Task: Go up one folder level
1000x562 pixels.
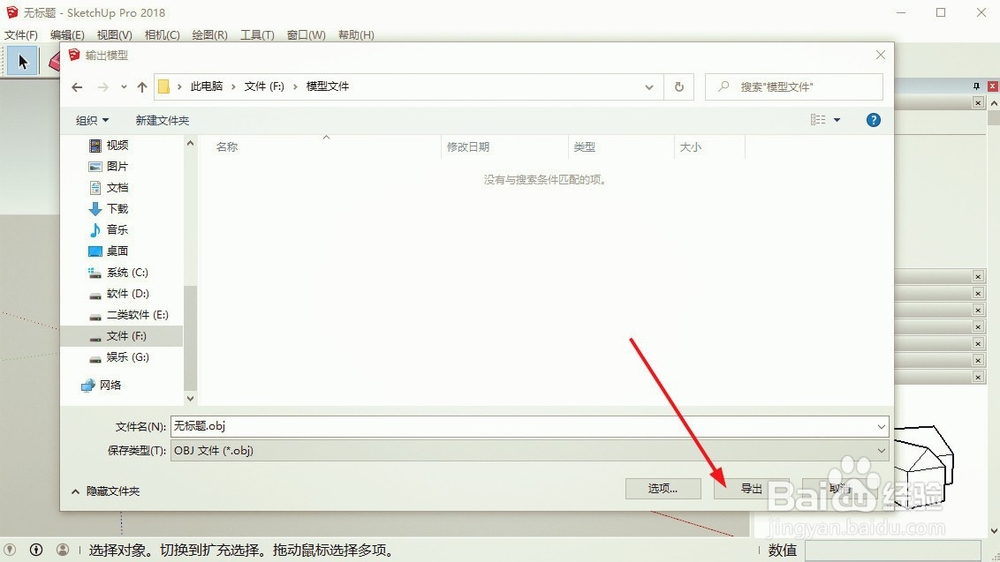Action: click(x=142, y=87)
